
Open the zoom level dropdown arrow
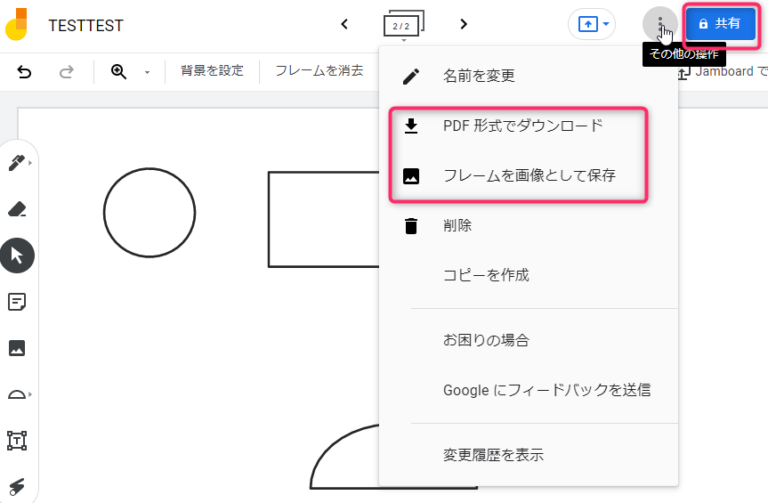(146, 72)
